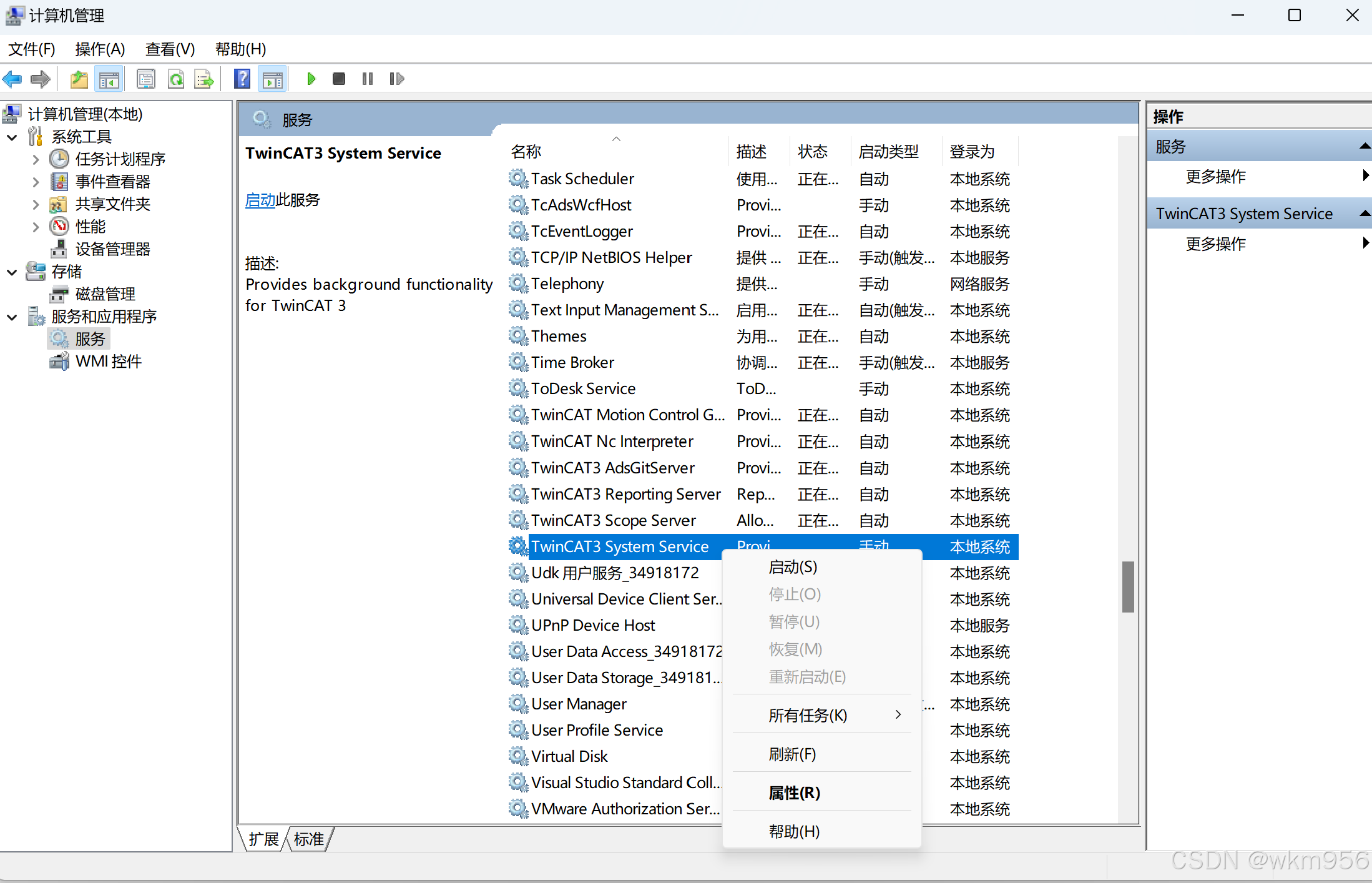Expand the 事件查看器 chevron
The height and width of the screenshot is (883, 1372).
pyautogui.click(x=36, y=182)
